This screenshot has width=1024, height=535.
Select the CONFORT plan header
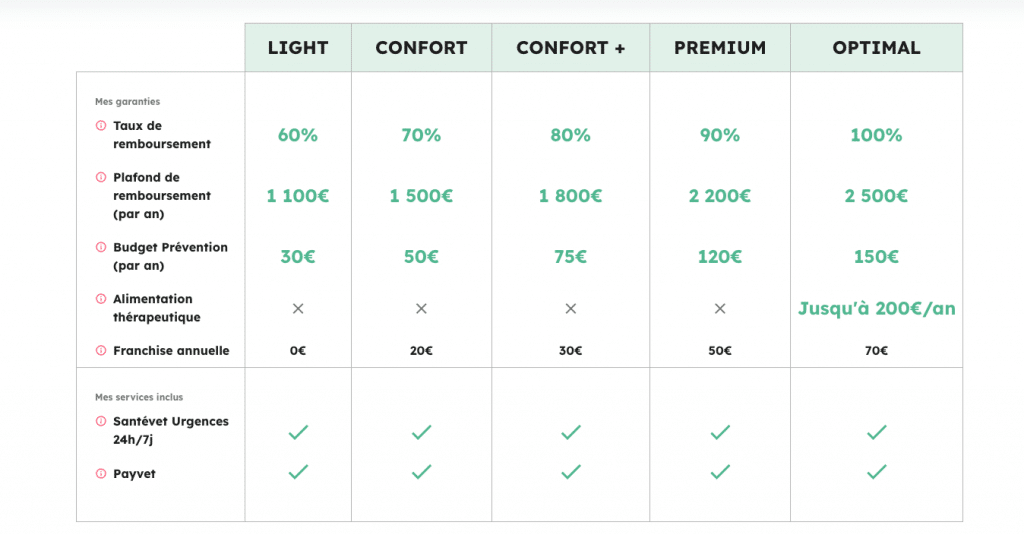pyautogui.click(x=421, y=48)
